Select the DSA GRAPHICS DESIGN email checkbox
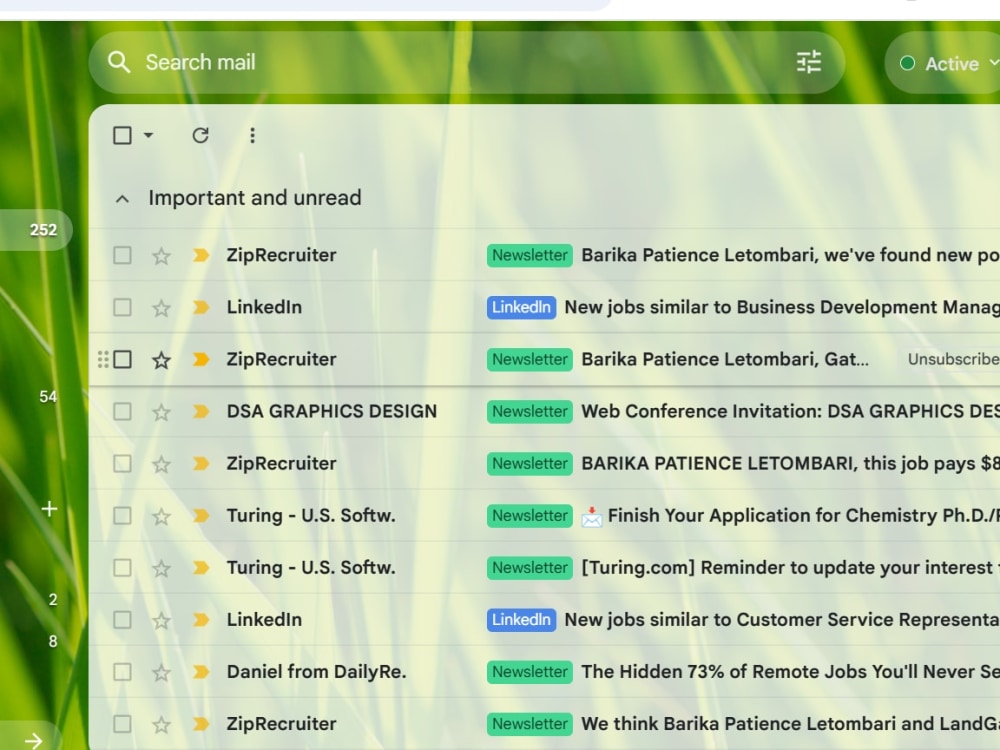 [x=122, y=411]
